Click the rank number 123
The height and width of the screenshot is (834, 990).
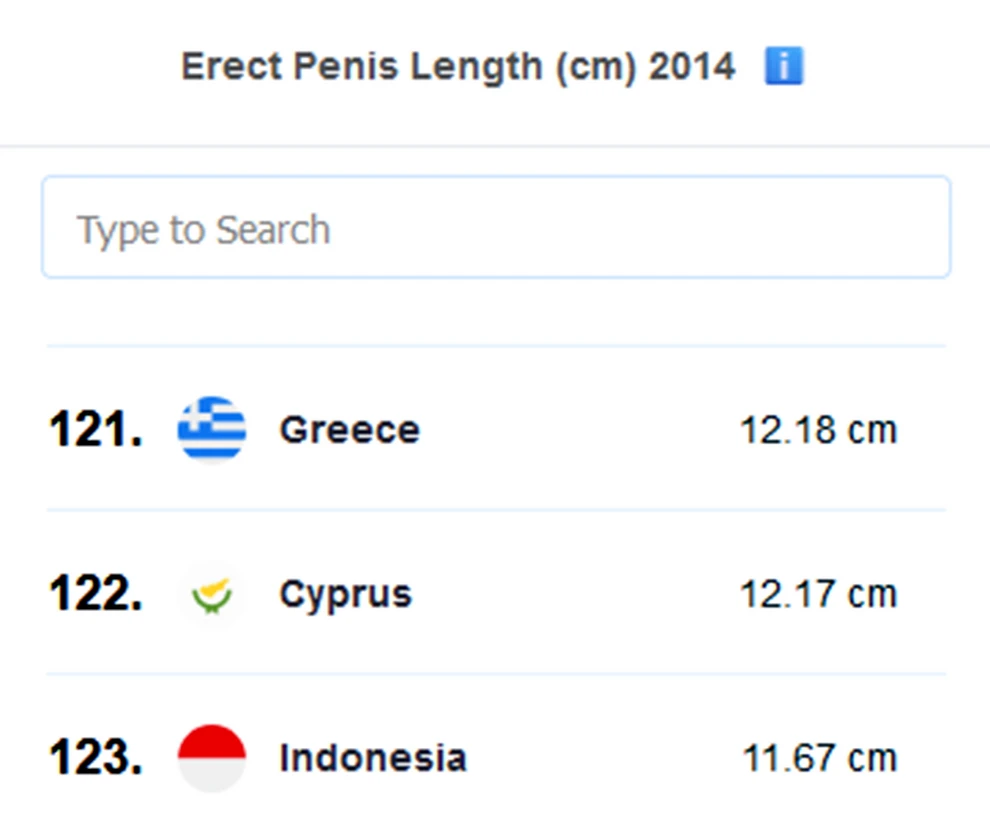coord(95,758)
